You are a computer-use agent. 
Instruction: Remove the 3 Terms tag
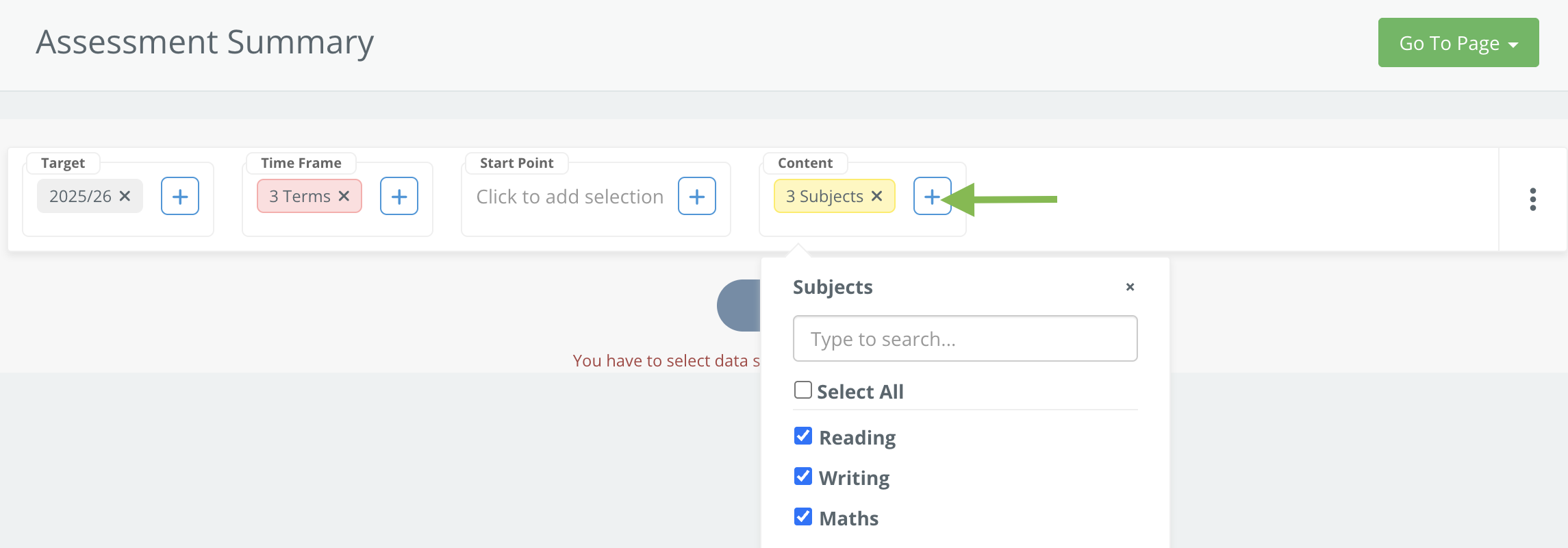tap(344, 197)
